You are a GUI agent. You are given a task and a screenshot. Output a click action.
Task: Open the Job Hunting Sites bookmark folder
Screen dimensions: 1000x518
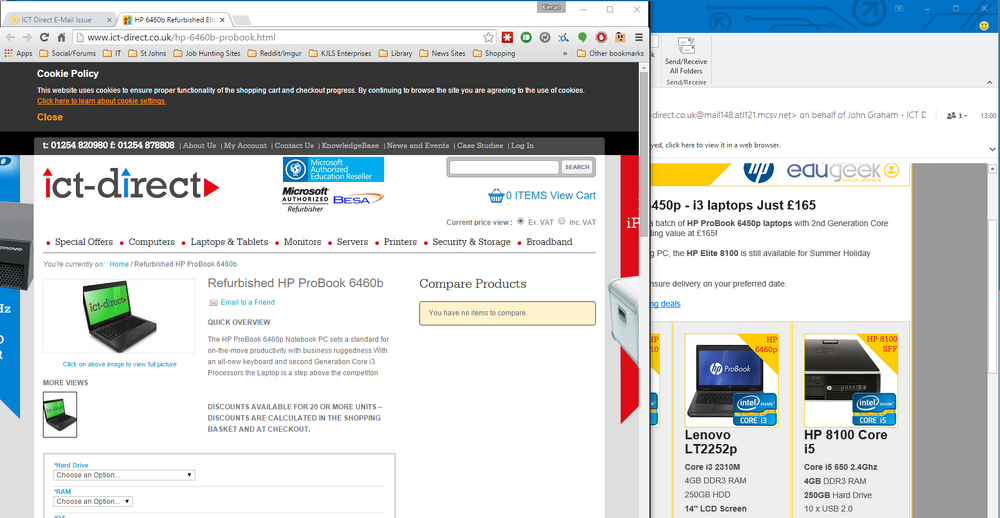tap(207, 54)
